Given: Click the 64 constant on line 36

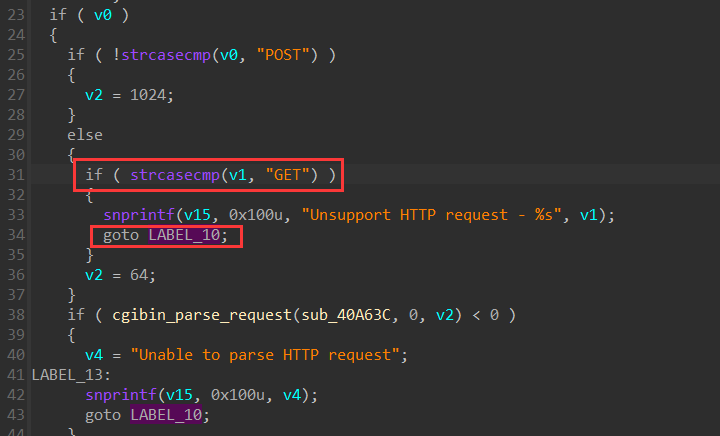Looking at the screenshot, I should [x=139, y=275].
